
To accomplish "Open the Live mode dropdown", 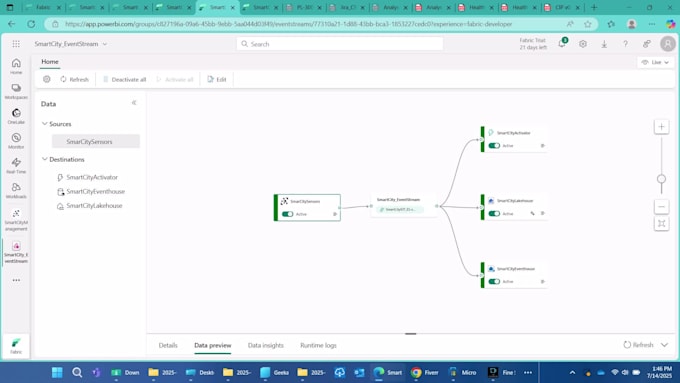I will (655, 62).
